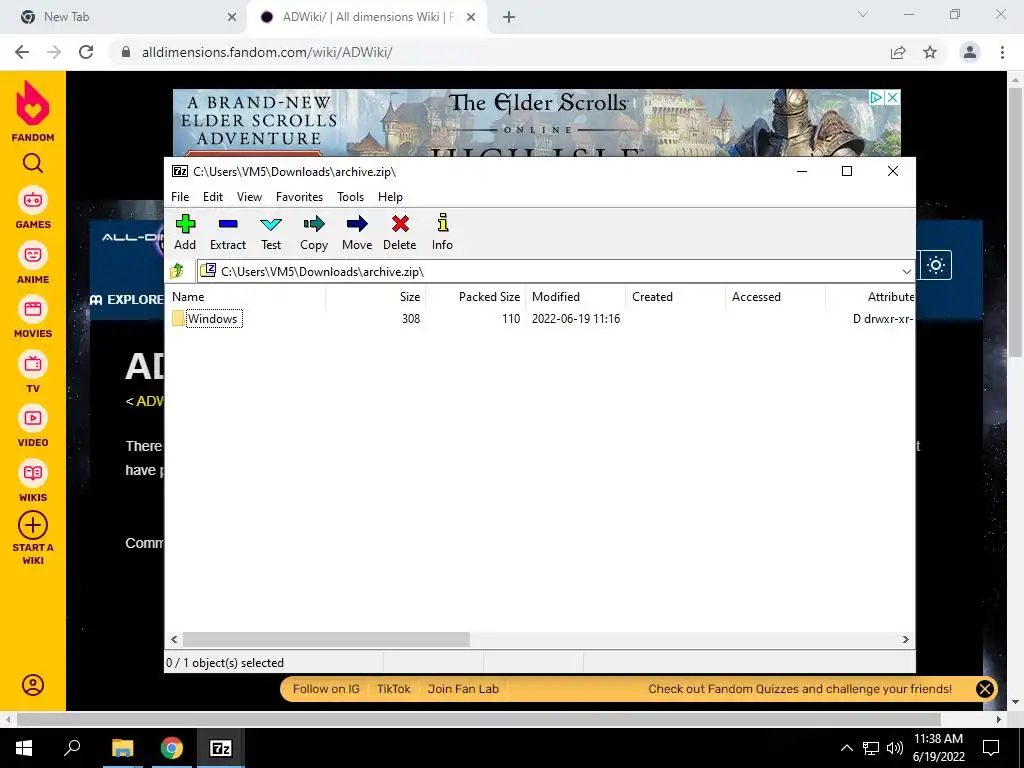
Task: Expand the 7-Zip address bar dropdown
Action: (x=906, y=272)
